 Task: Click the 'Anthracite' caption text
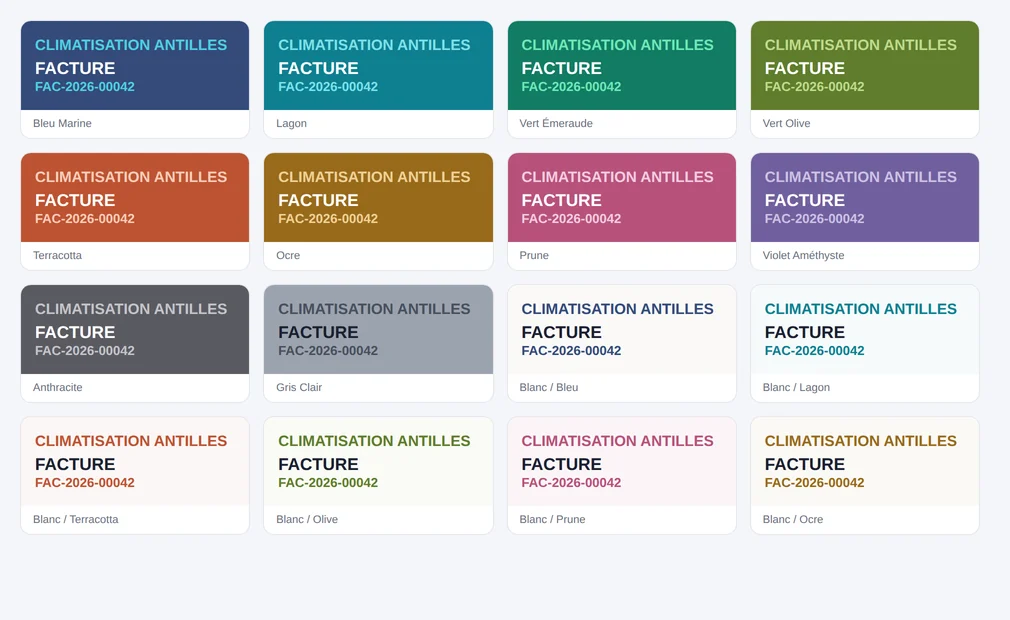click(58, 388)
